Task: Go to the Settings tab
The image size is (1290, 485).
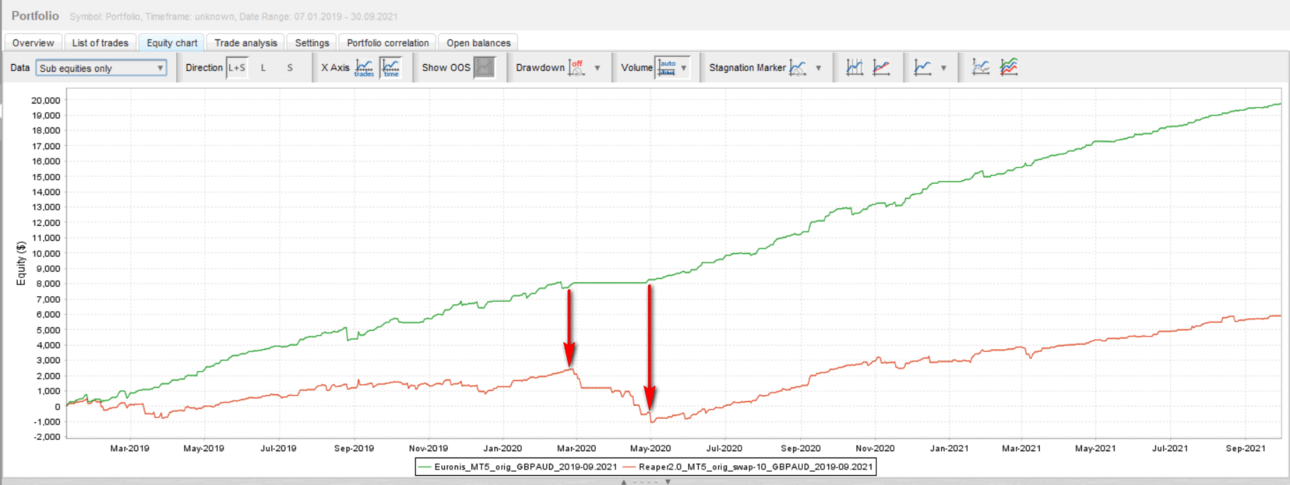Action: [312, 43]
